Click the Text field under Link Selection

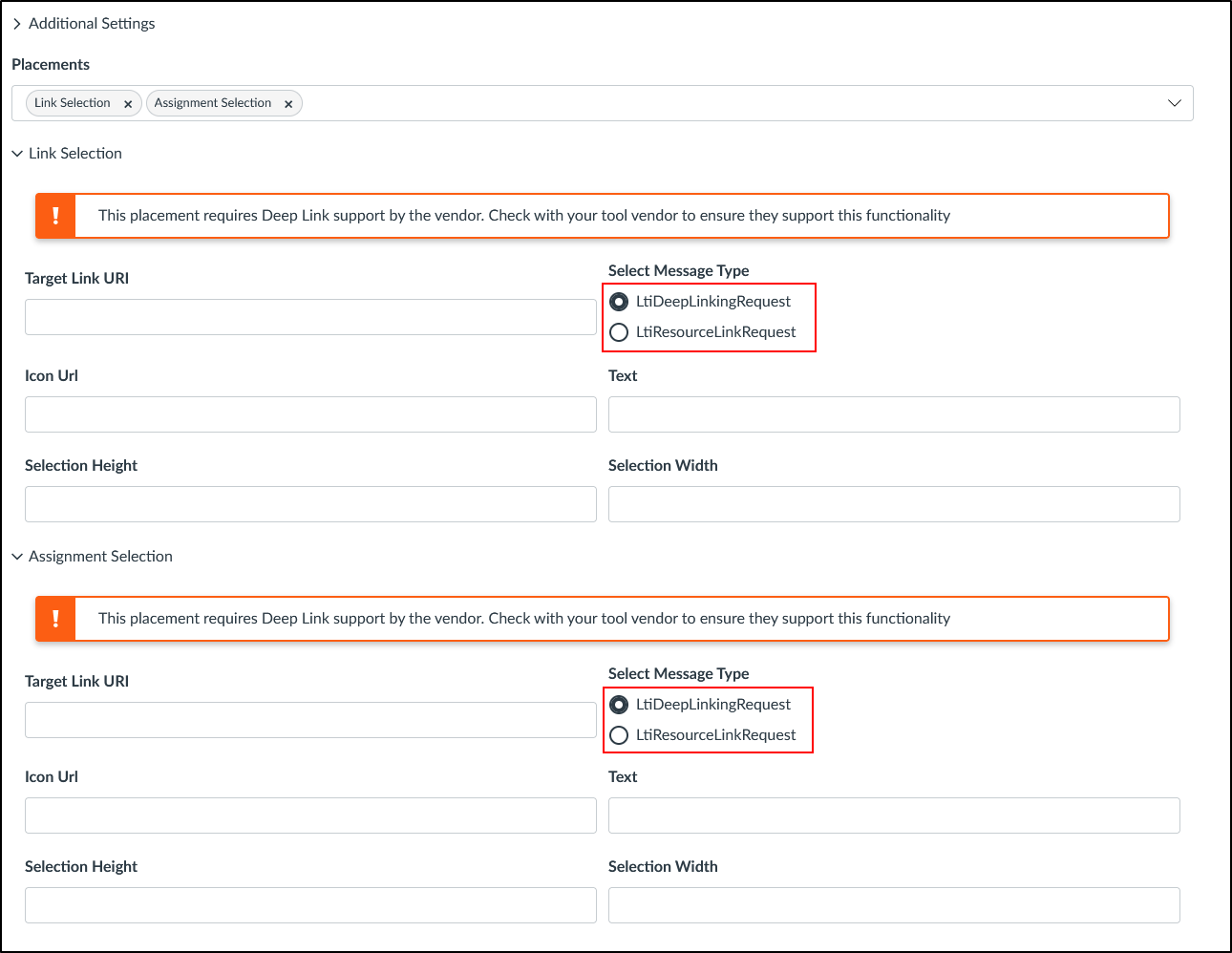(894, 414)
